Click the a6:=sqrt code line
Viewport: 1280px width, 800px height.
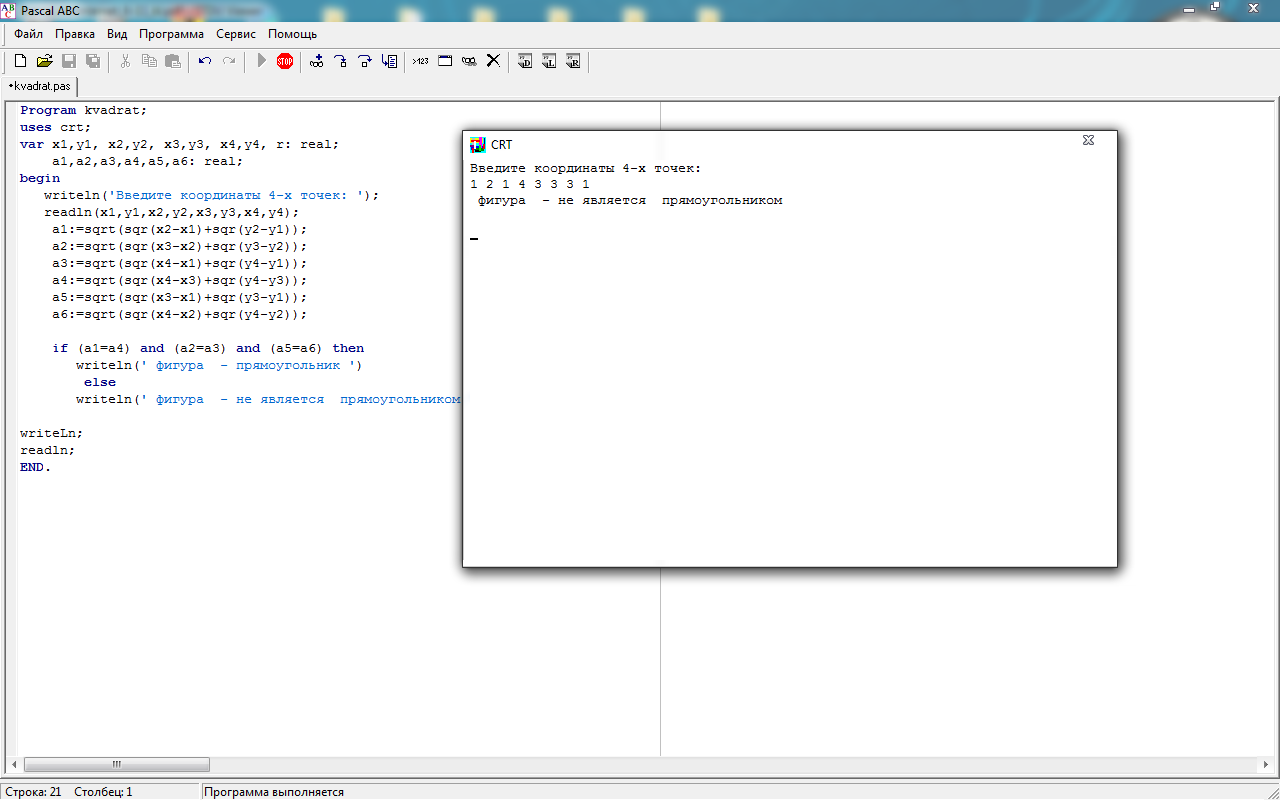[x=180, y=314]
